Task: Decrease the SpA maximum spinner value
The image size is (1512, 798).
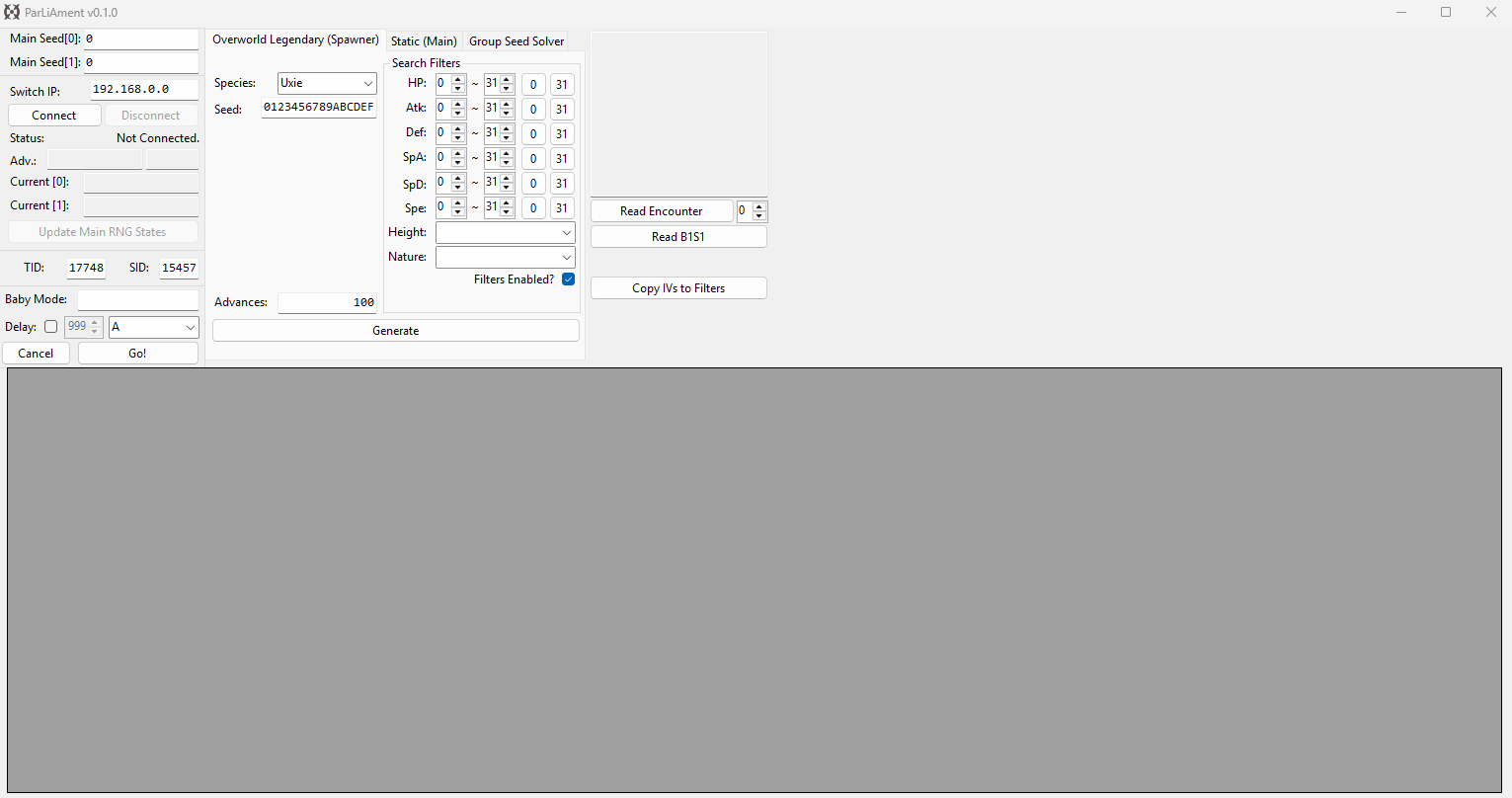Action: coord(507,163)
